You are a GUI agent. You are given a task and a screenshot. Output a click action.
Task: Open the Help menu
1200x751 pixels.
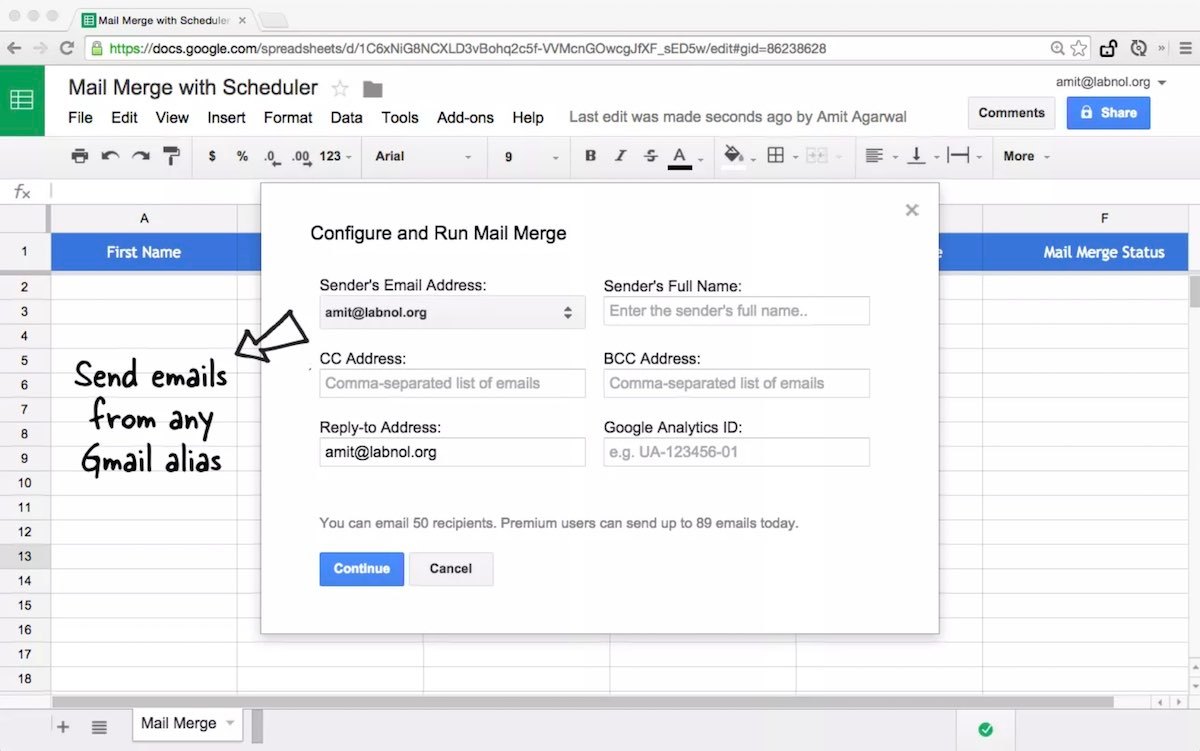coord(528,117)
